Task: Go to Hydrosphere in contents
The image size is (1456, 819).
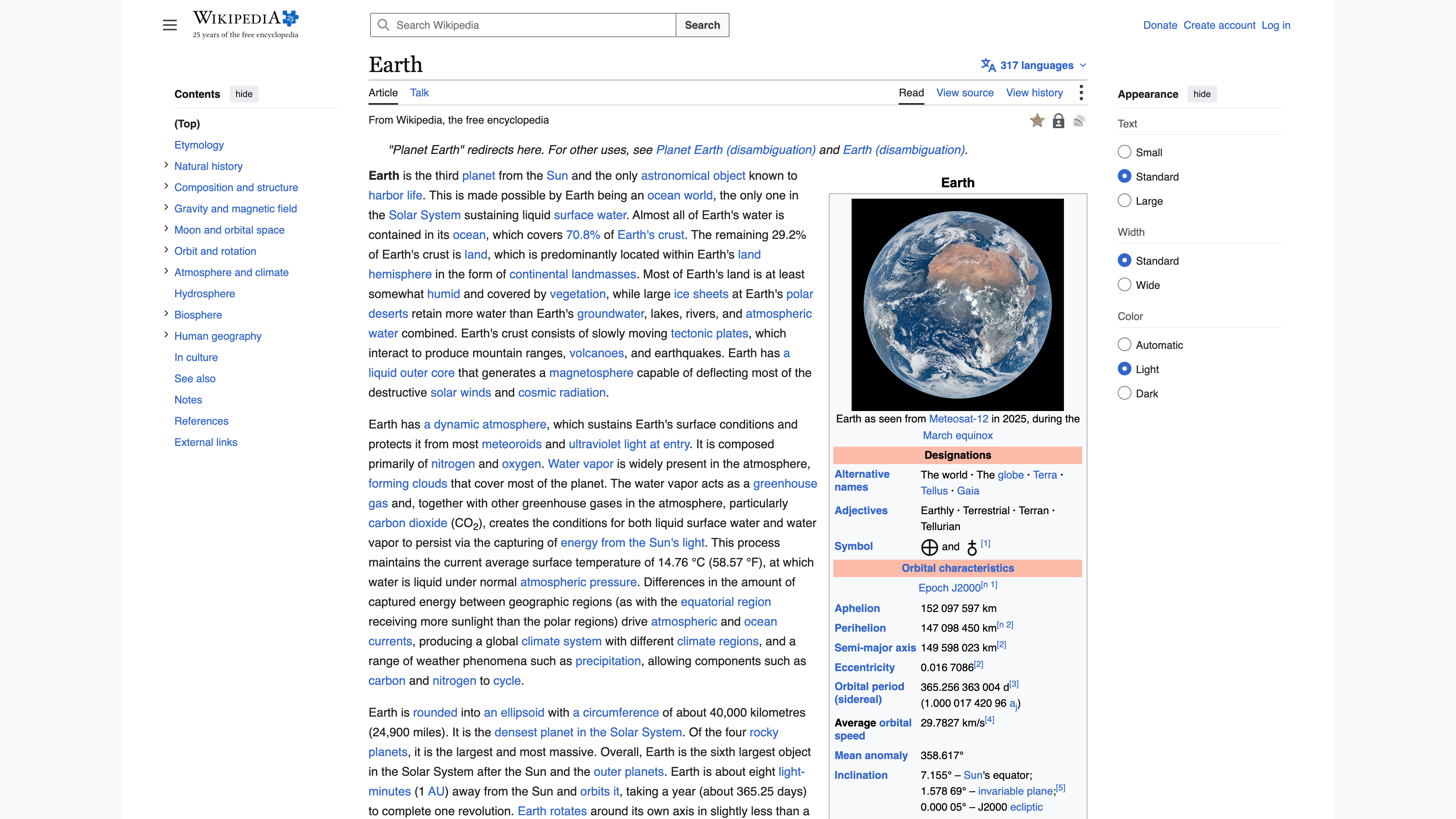Action: click(x=205, y=294)
